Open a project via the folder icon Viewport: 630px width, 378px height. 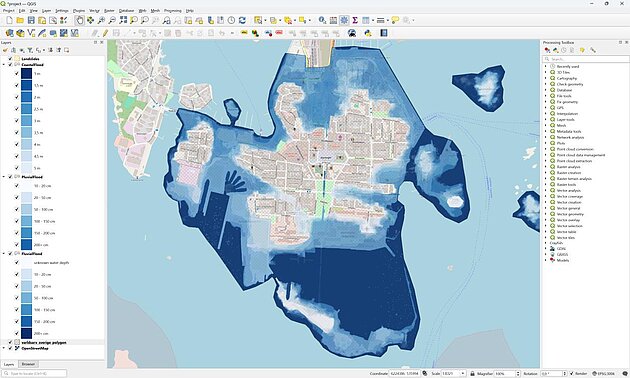(x=20, y=20)
